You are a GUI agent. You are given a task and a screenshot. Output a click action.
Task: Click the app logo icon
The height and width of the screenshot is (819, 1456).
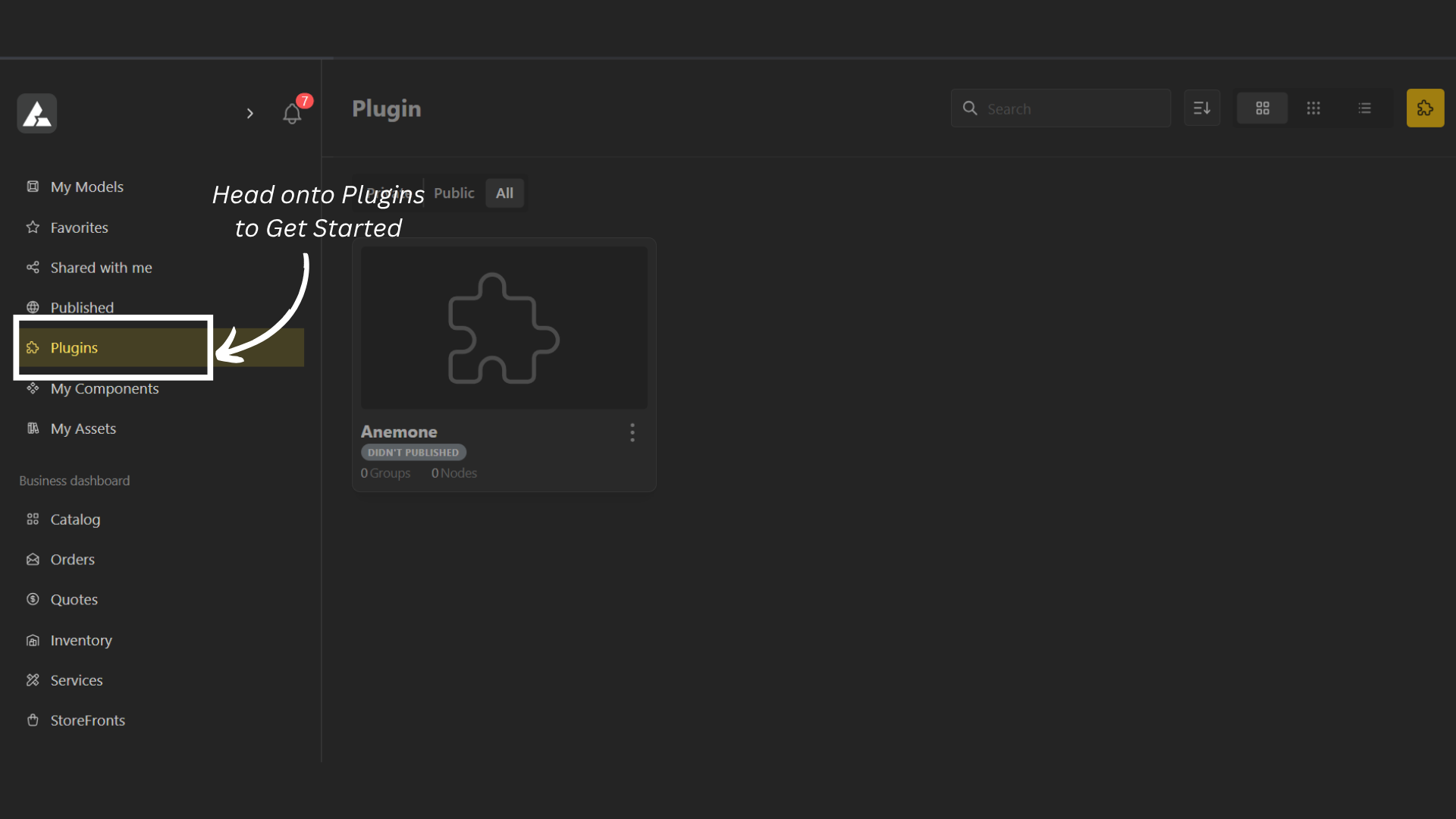(37, 114)
